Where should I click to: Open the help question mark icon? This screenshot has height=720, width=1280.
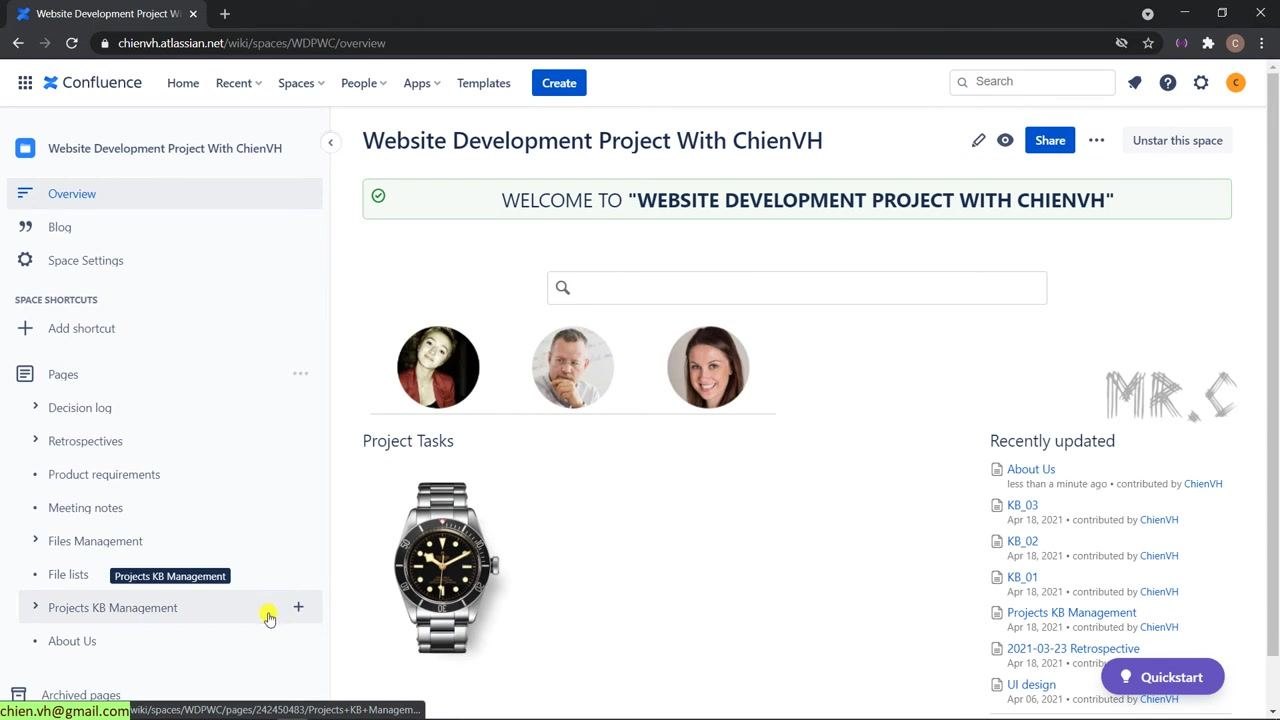click(1168, 83)
